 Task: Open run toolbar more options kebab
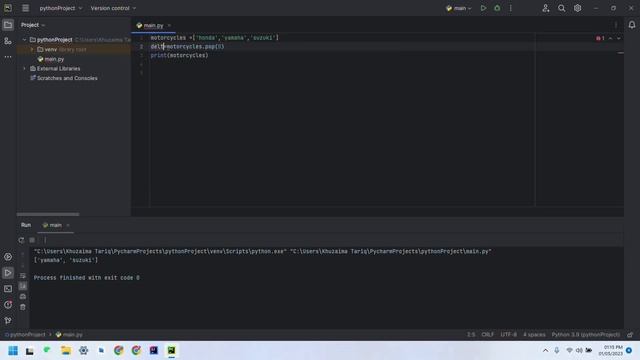pyautogui.click(x=45, y=240)
